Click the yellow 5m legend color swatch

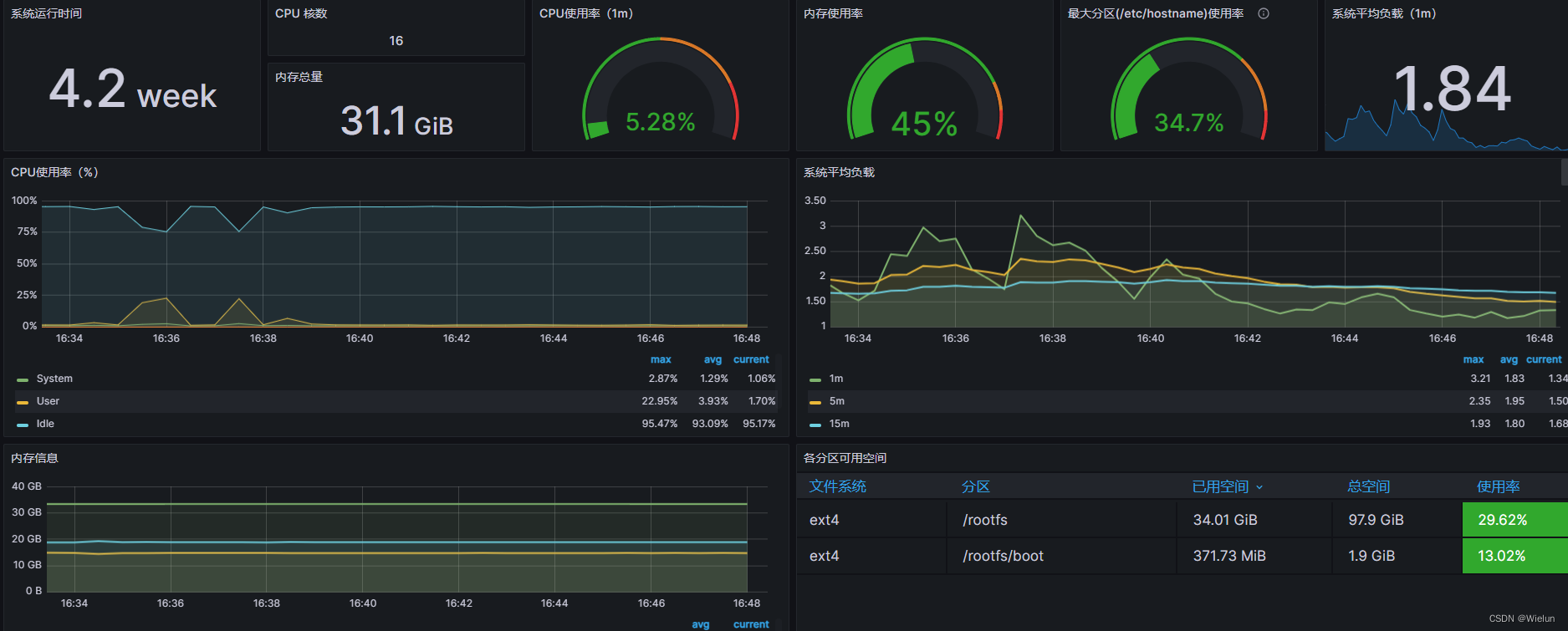815,402
